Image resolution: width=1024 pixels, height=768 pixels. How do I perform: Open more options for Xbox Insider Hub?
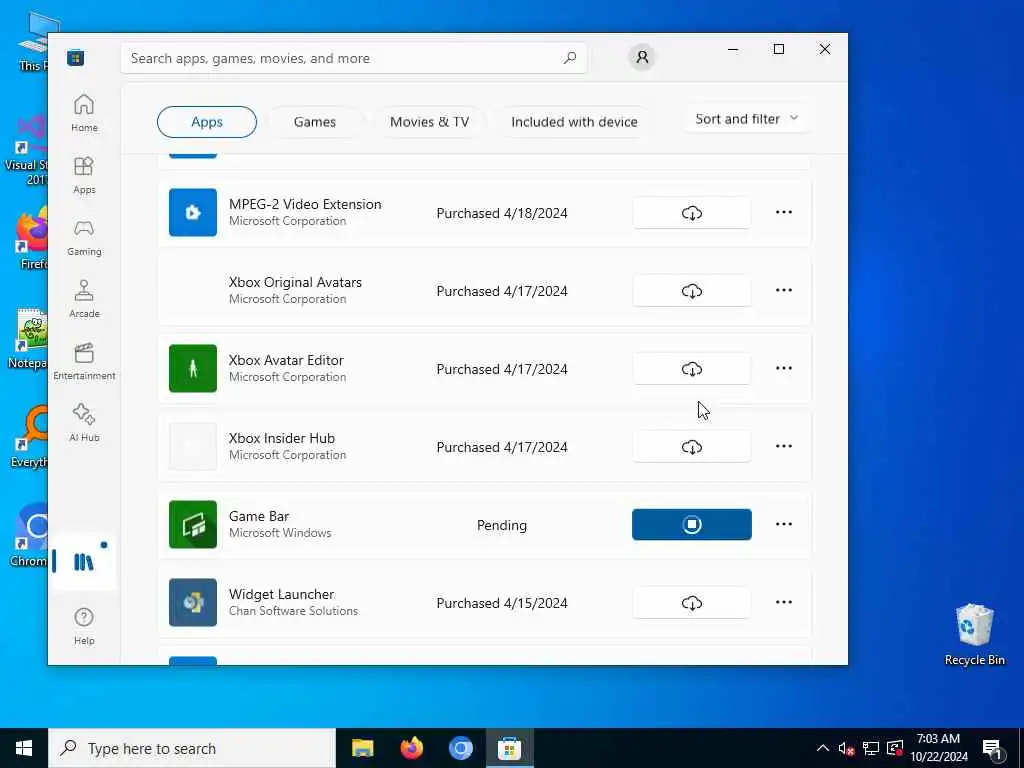click(784, 446)
